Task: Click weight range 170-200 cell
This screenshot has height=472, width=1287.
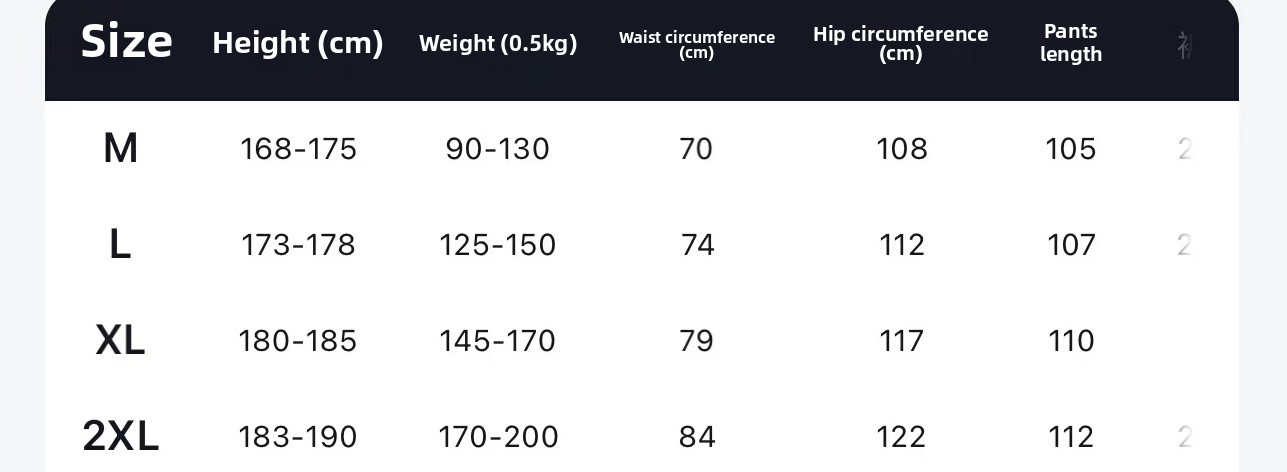Action: pyautogui.click(x=498, y=437)
